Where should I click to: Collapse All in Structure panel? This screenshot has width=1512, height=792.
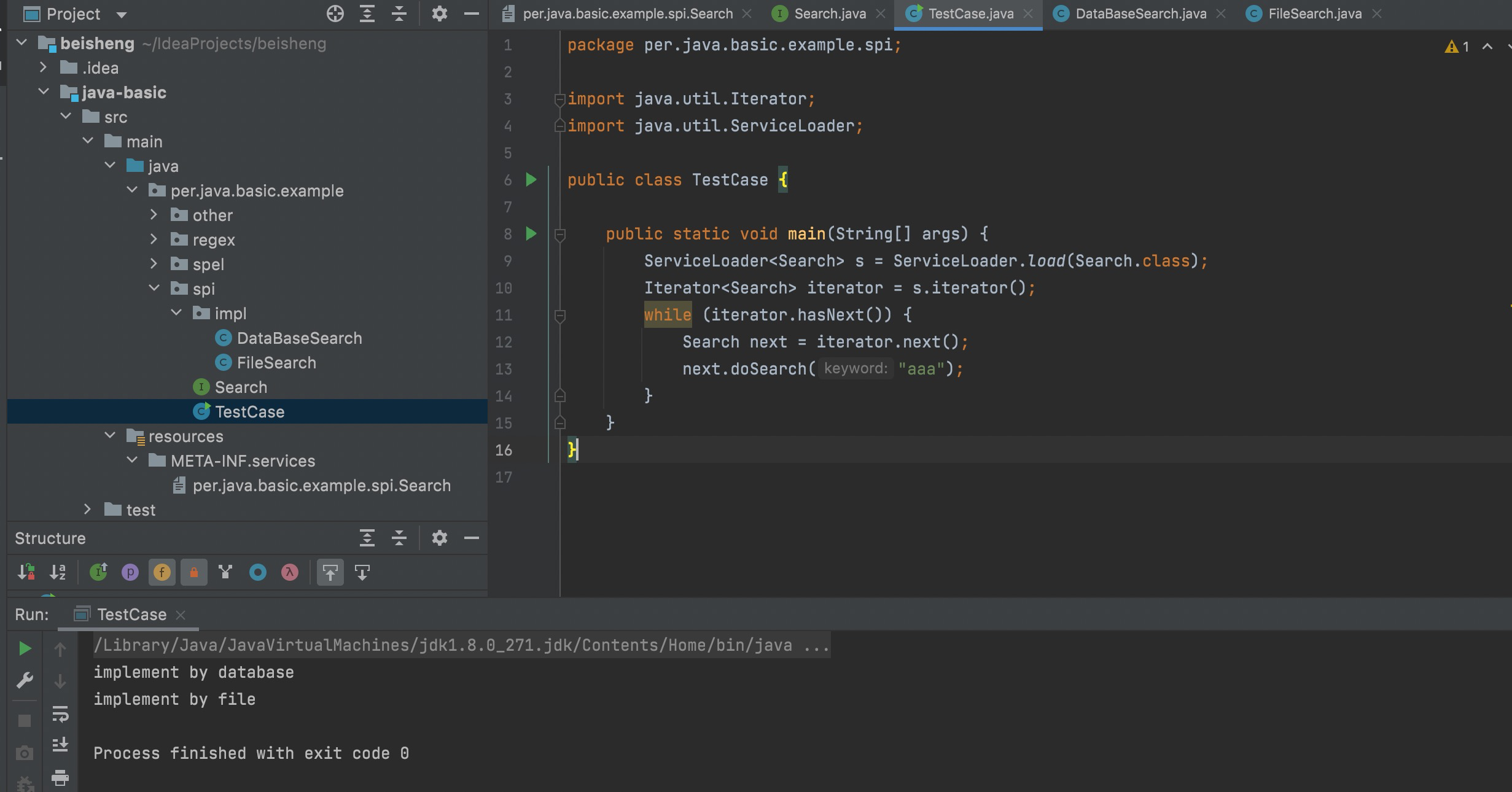(x=399, y=538)
